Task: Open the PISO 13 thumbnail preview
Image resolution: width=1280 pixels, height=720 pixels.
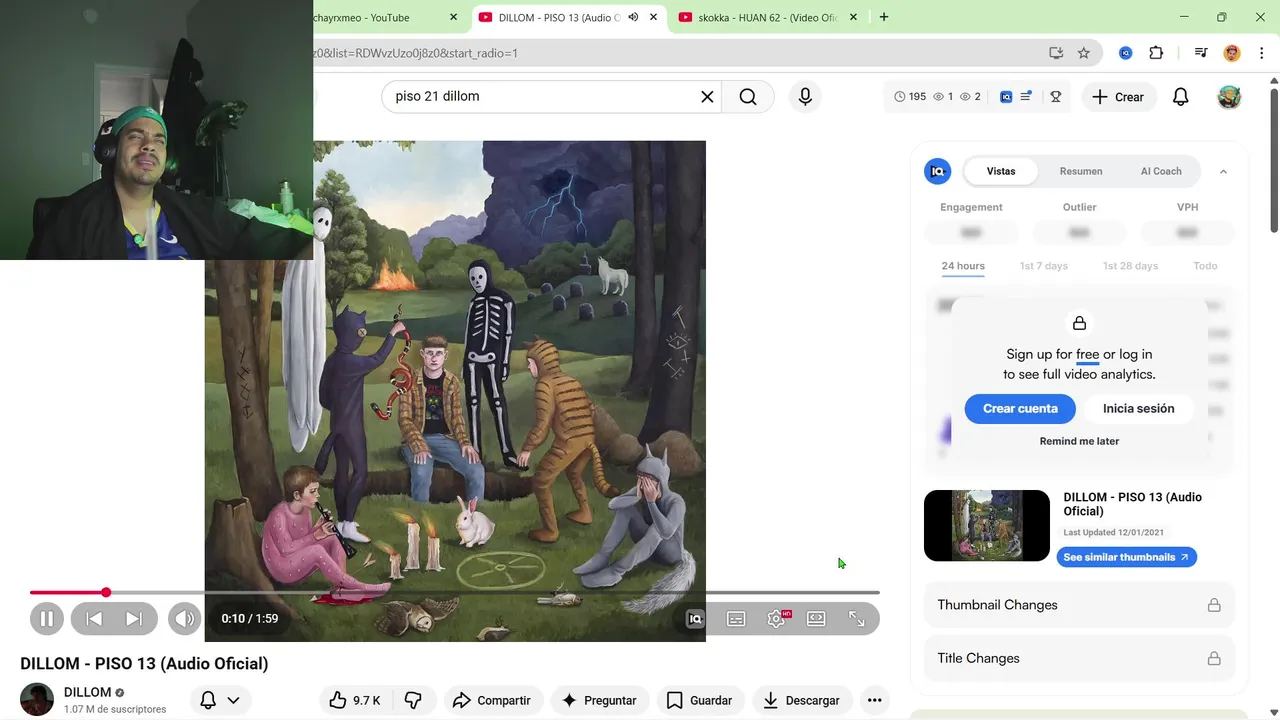Action: coord(987,525)
